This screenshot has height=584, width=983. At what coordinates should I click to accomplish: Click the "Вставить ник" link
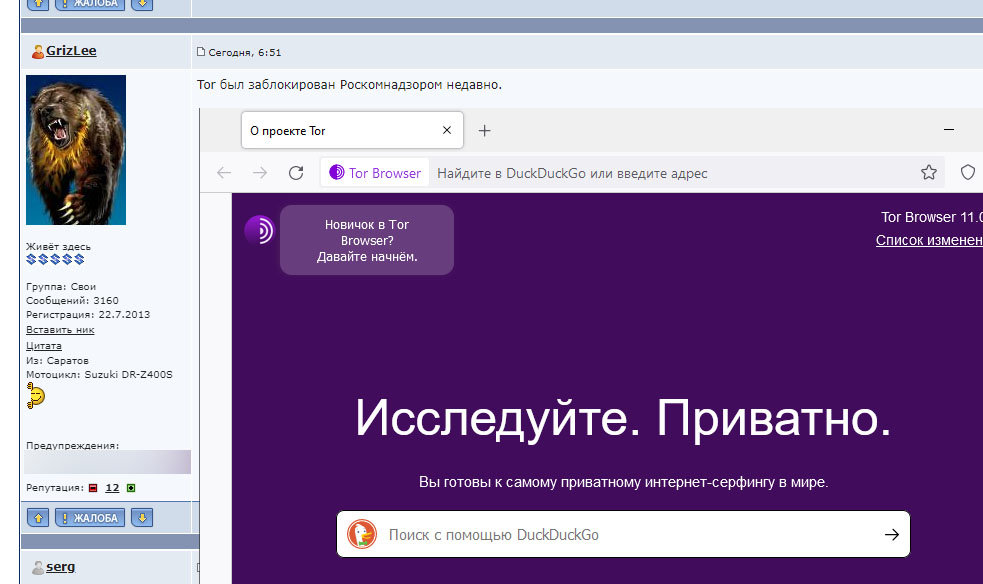60,330
